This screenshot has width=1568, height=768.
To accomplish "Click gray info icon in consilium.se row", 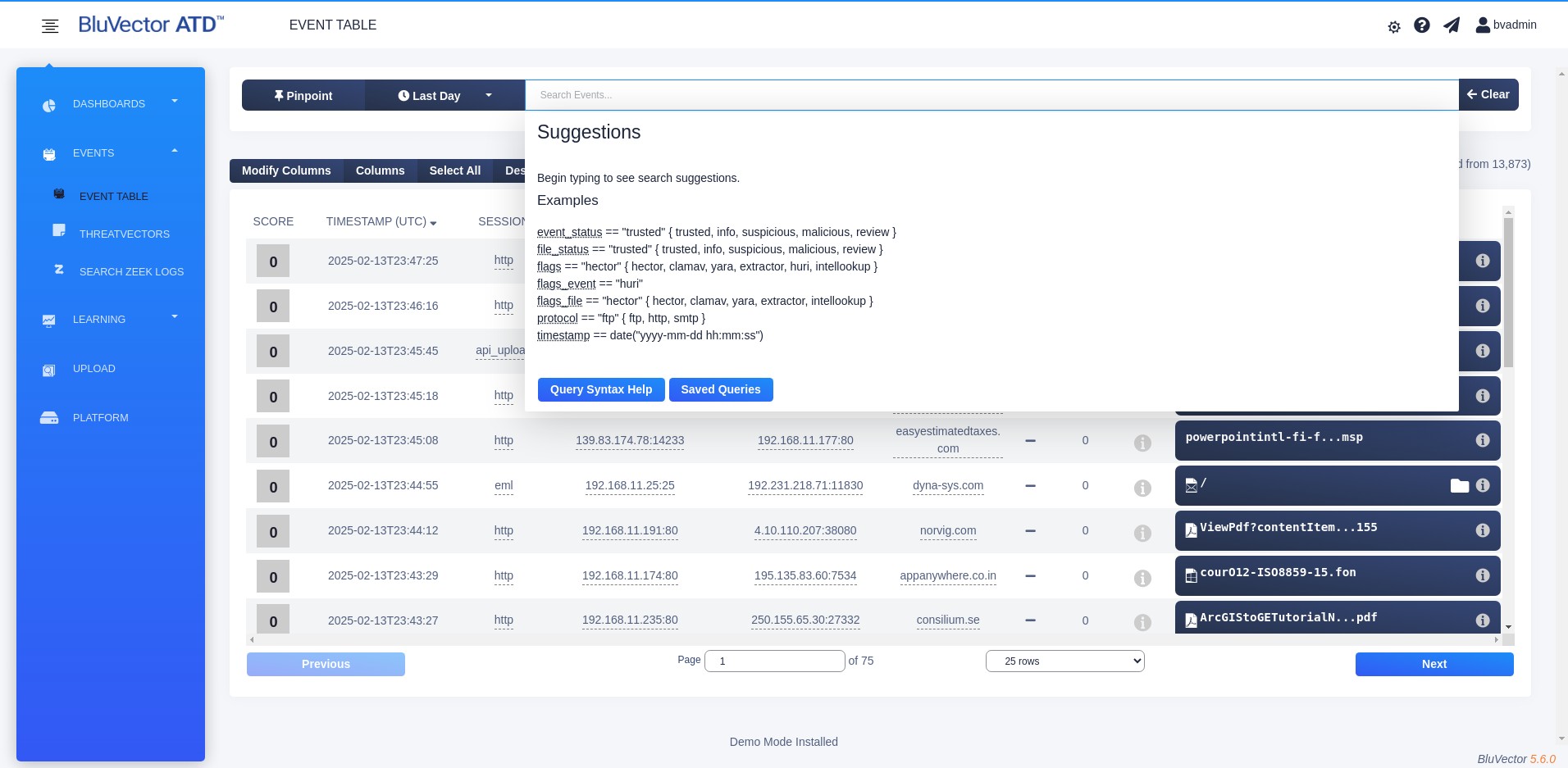I will 1142,622.
